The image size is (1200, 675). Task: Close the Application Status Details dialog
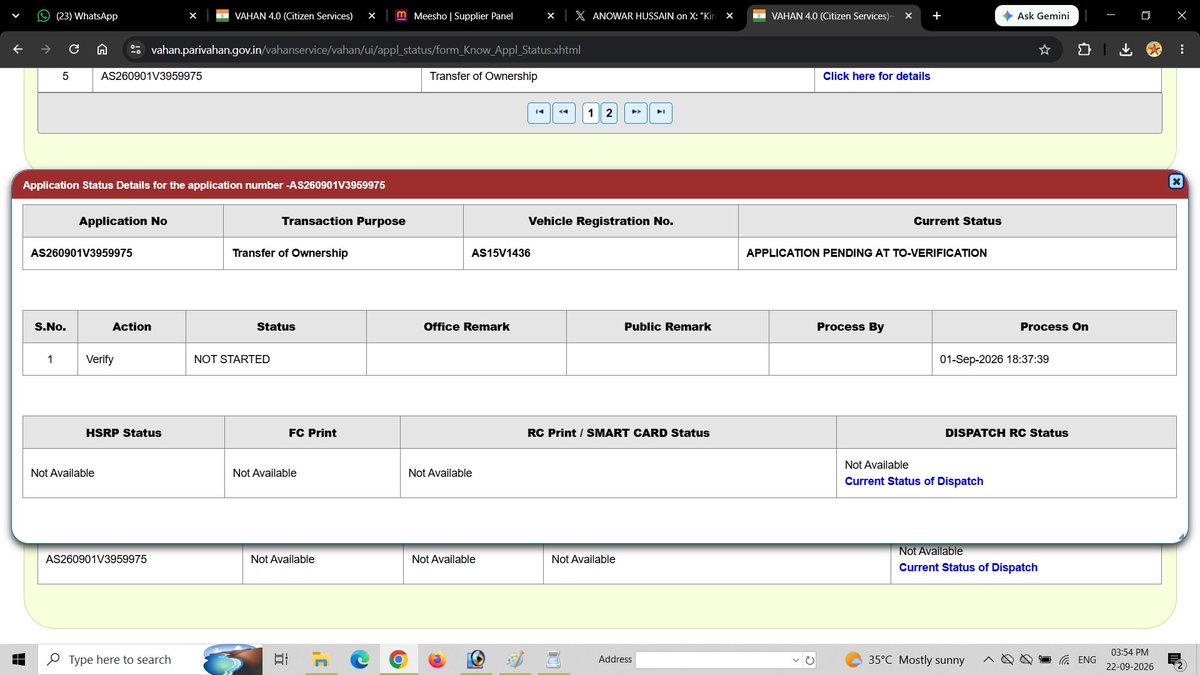click(1176, 181)
